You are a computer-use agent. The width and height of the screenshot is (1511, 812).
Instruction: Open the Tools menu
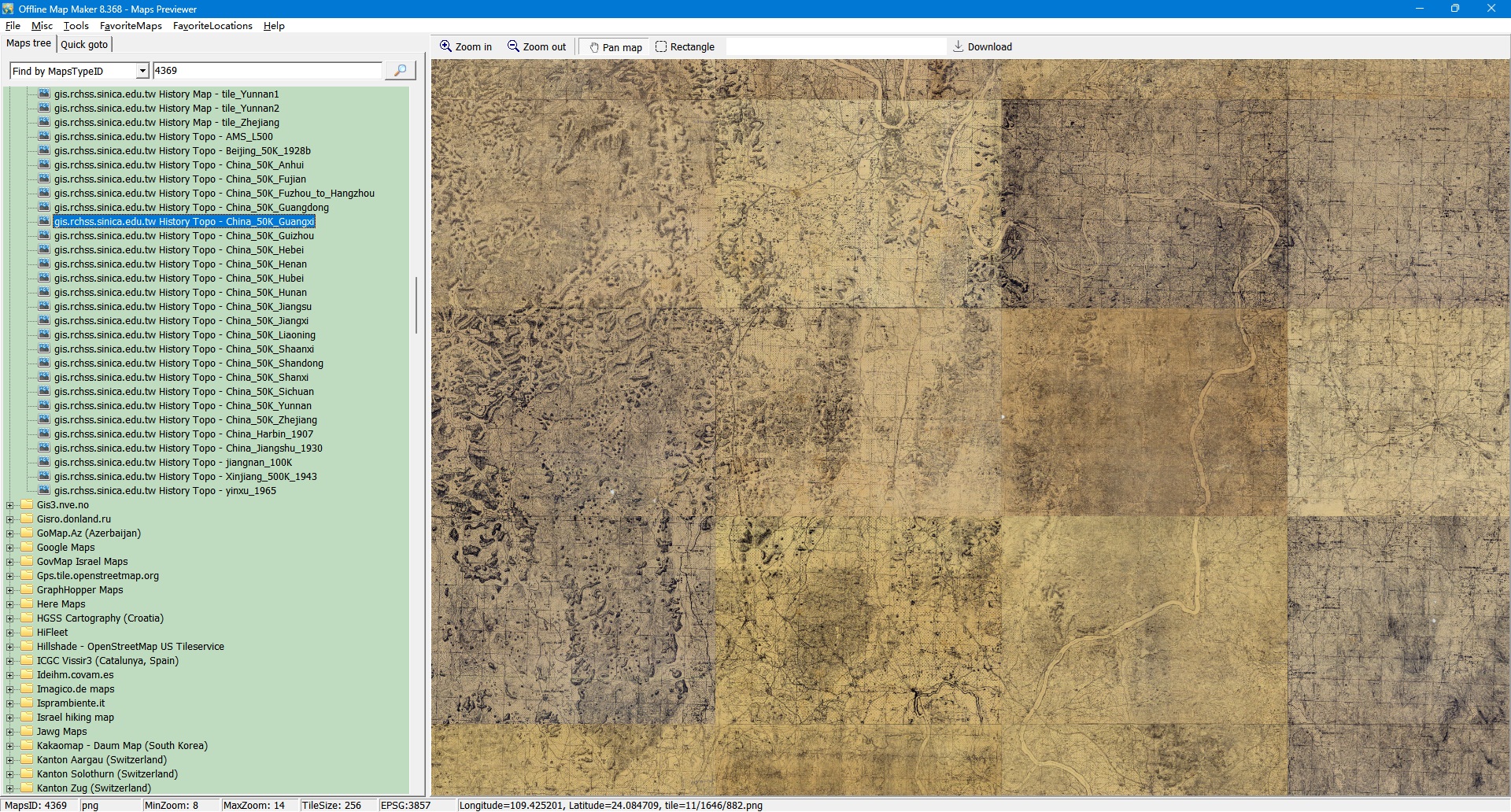point(76,26)
